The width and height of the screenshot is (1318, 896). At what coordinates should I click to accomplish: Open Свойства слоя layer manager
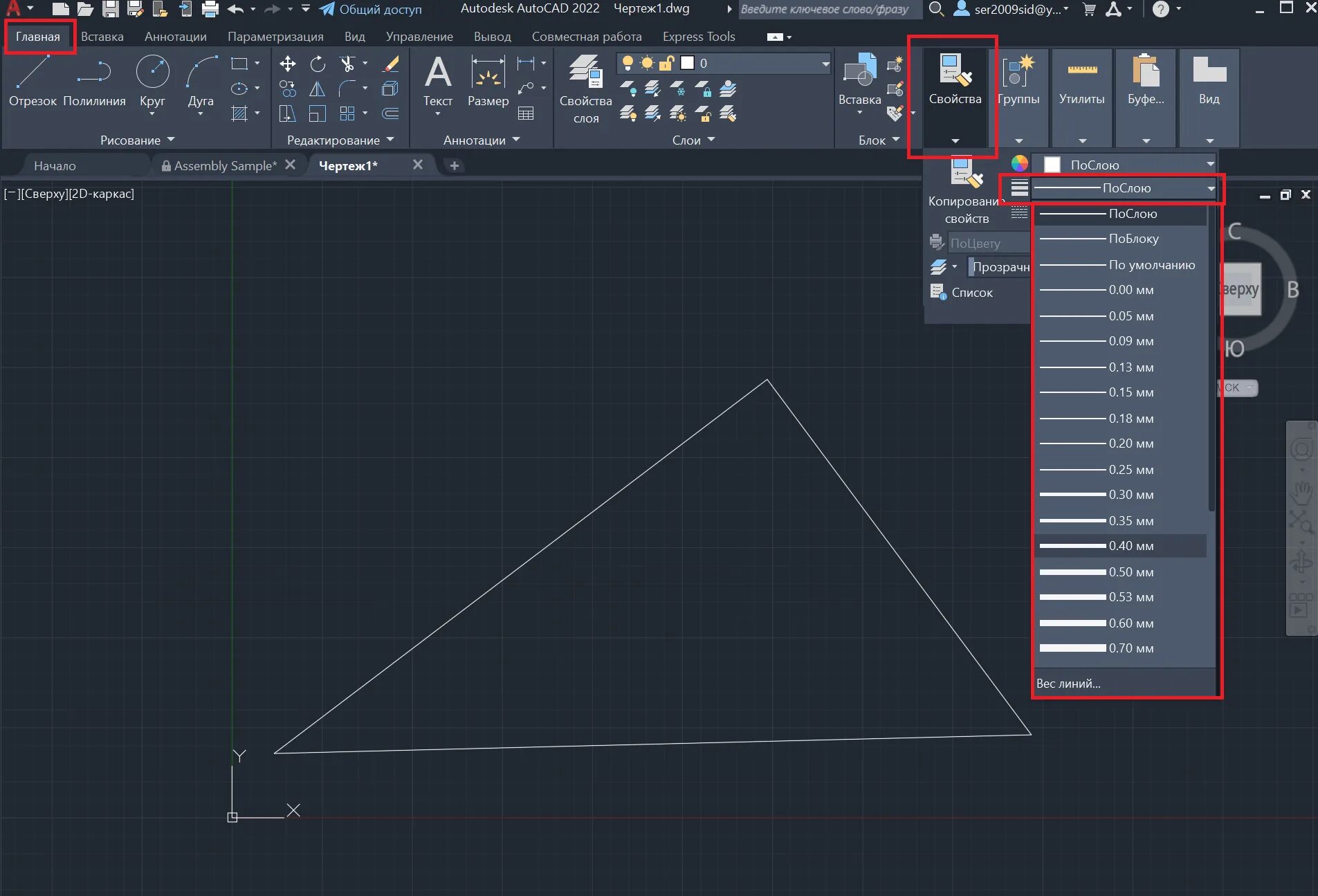(585, 89)
